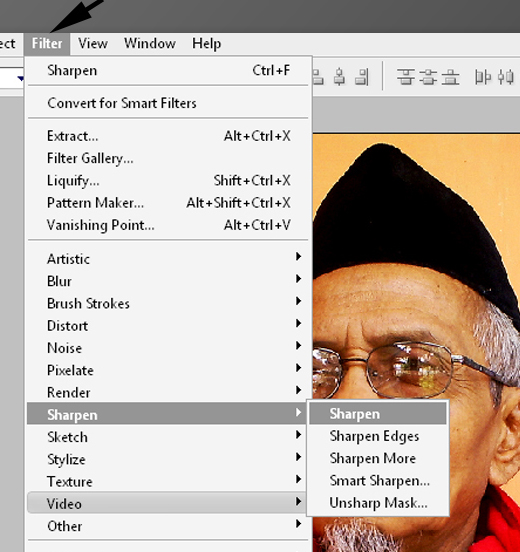The width and height of the screenshot is (520, 552).
Task: Apply Sharpen from the Sharpen flyout
Action: tap(378, 414)
